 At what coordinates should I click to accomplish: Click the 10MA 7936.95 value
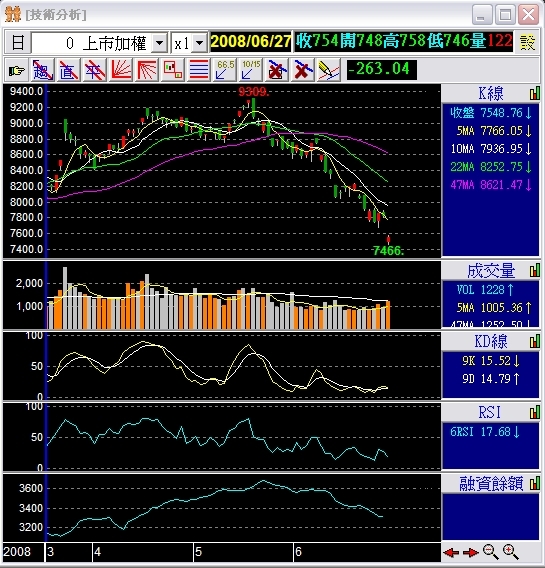(x=491, y=149)
